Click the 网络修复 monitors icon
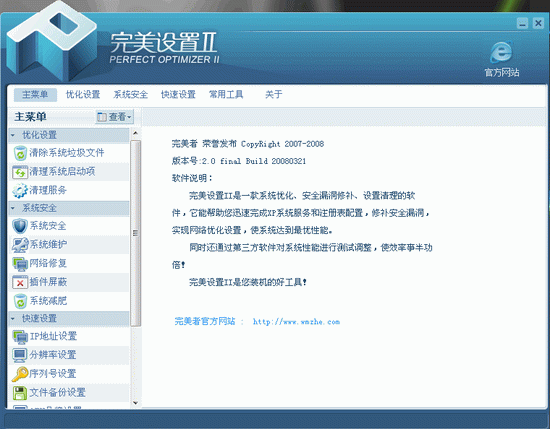The width and height of the screenshot is (550, 429). 20,264
